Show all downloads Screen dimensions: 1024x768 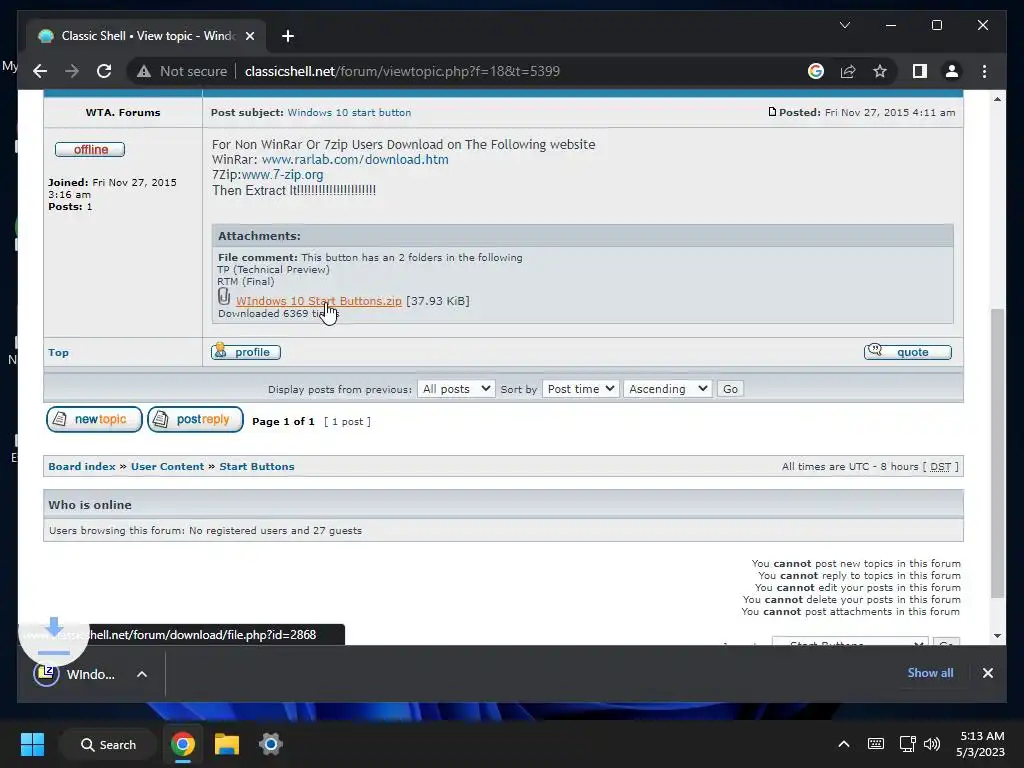tap(930, 673)
